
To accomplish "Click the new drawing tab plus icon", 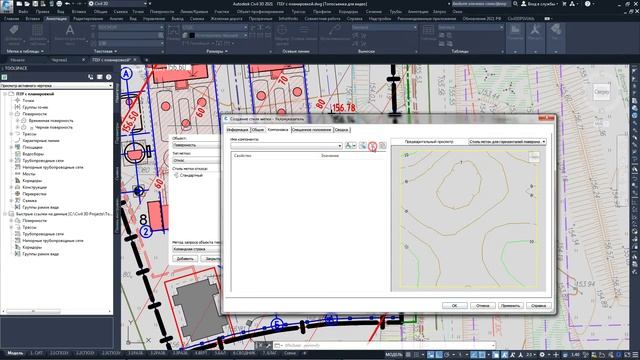I will 147,60.
